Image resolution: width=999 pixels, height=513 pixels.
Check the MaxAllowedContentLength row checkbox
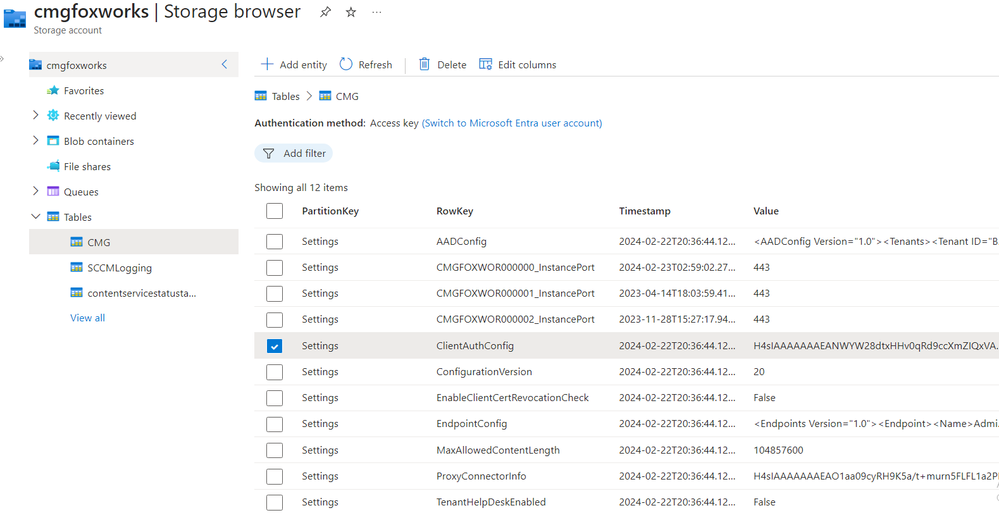275,450
